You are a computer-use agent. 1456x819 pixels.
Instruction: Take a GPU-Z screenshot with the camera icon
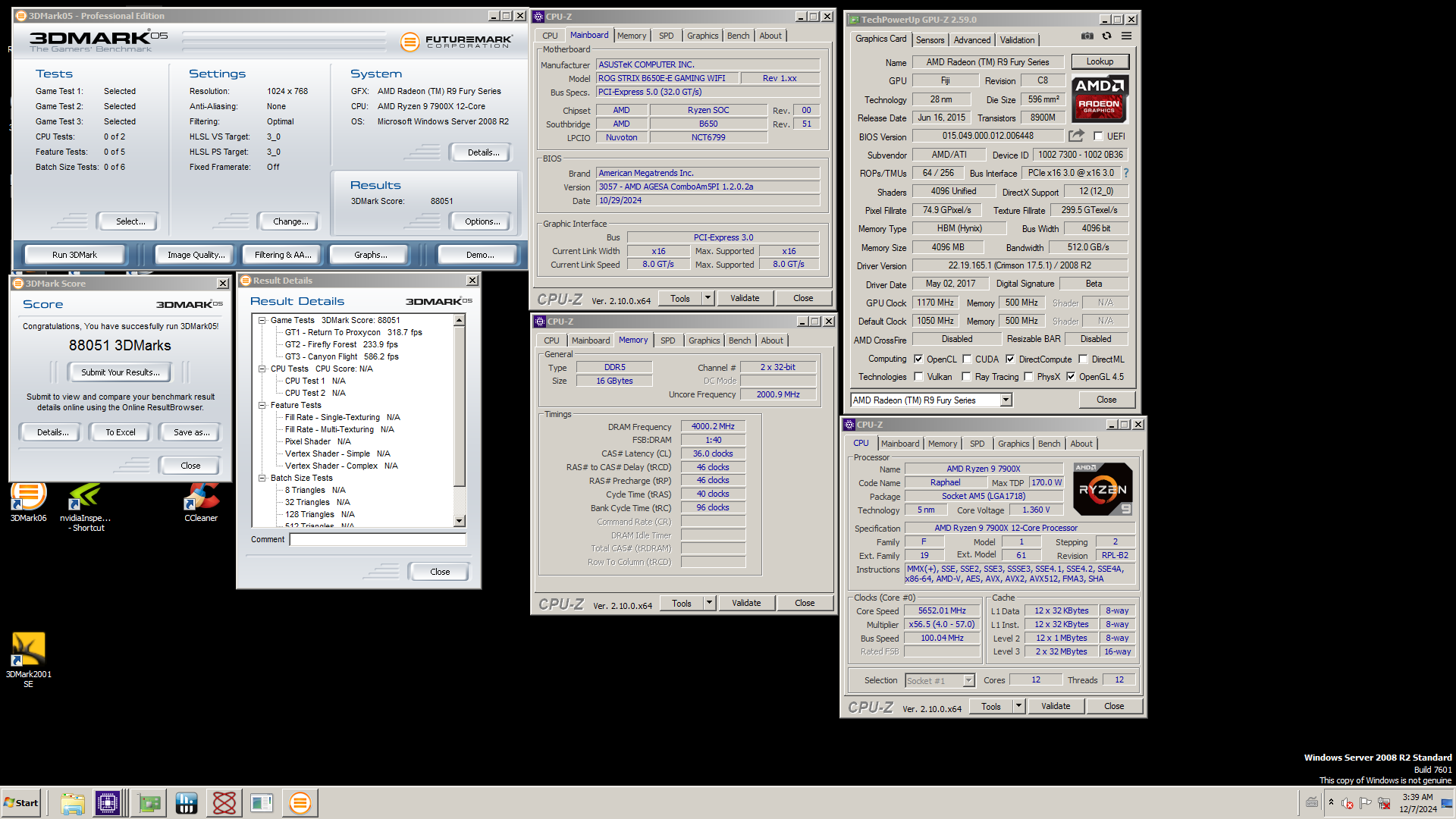[1087, 36]
